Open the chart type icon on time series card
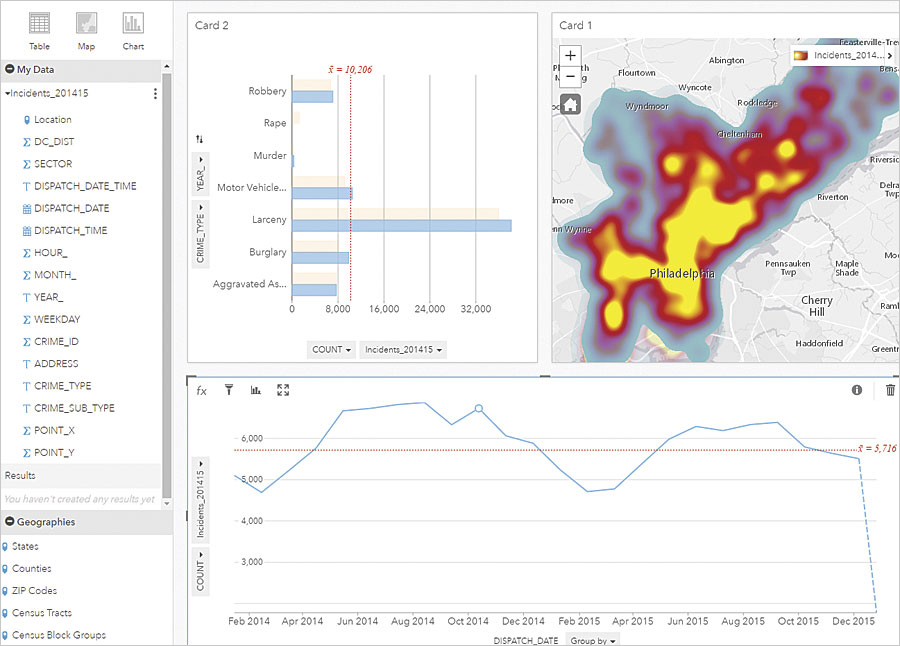900x646 pixels. pos(255,391)
